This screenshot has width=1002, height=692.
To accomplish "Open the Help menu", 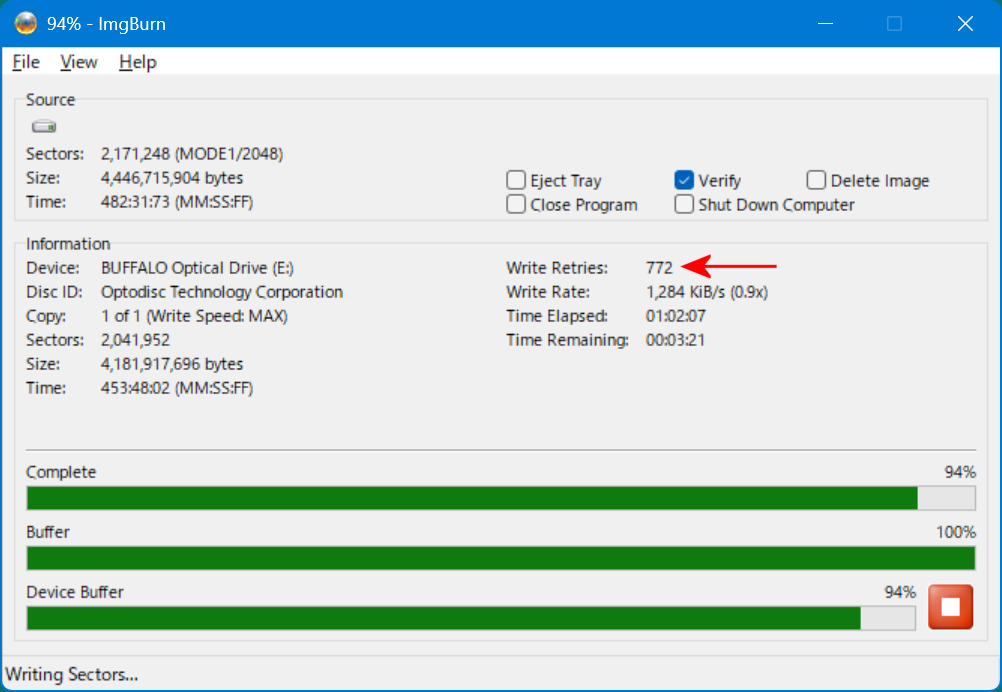I will [137, 62].
